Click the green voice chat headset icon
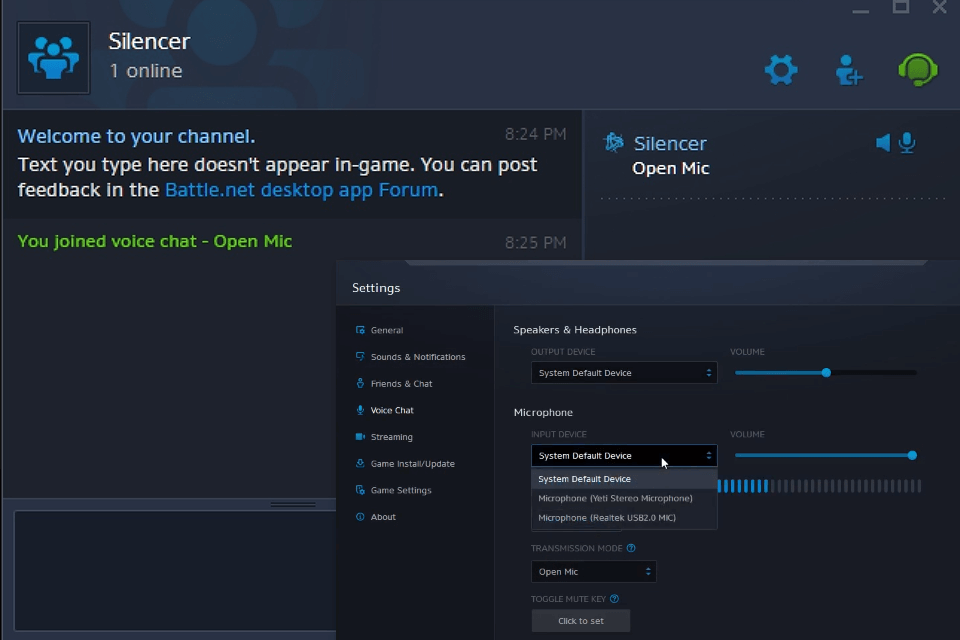This screenshot has height=640, width=960. (917, 69)
